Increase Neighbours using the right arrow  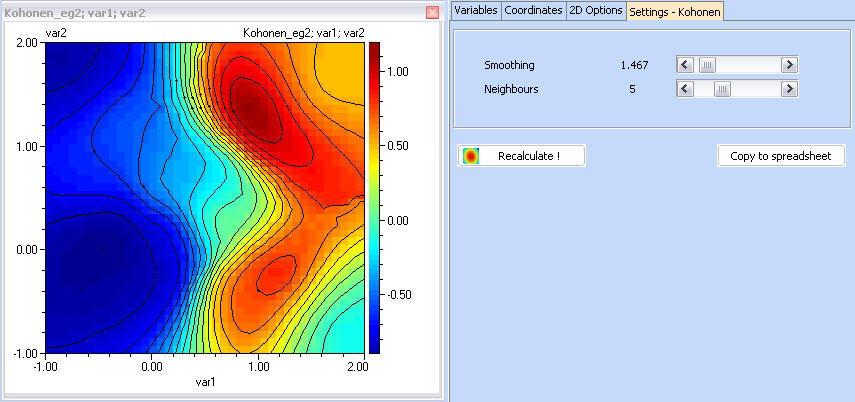click(789, 89)
